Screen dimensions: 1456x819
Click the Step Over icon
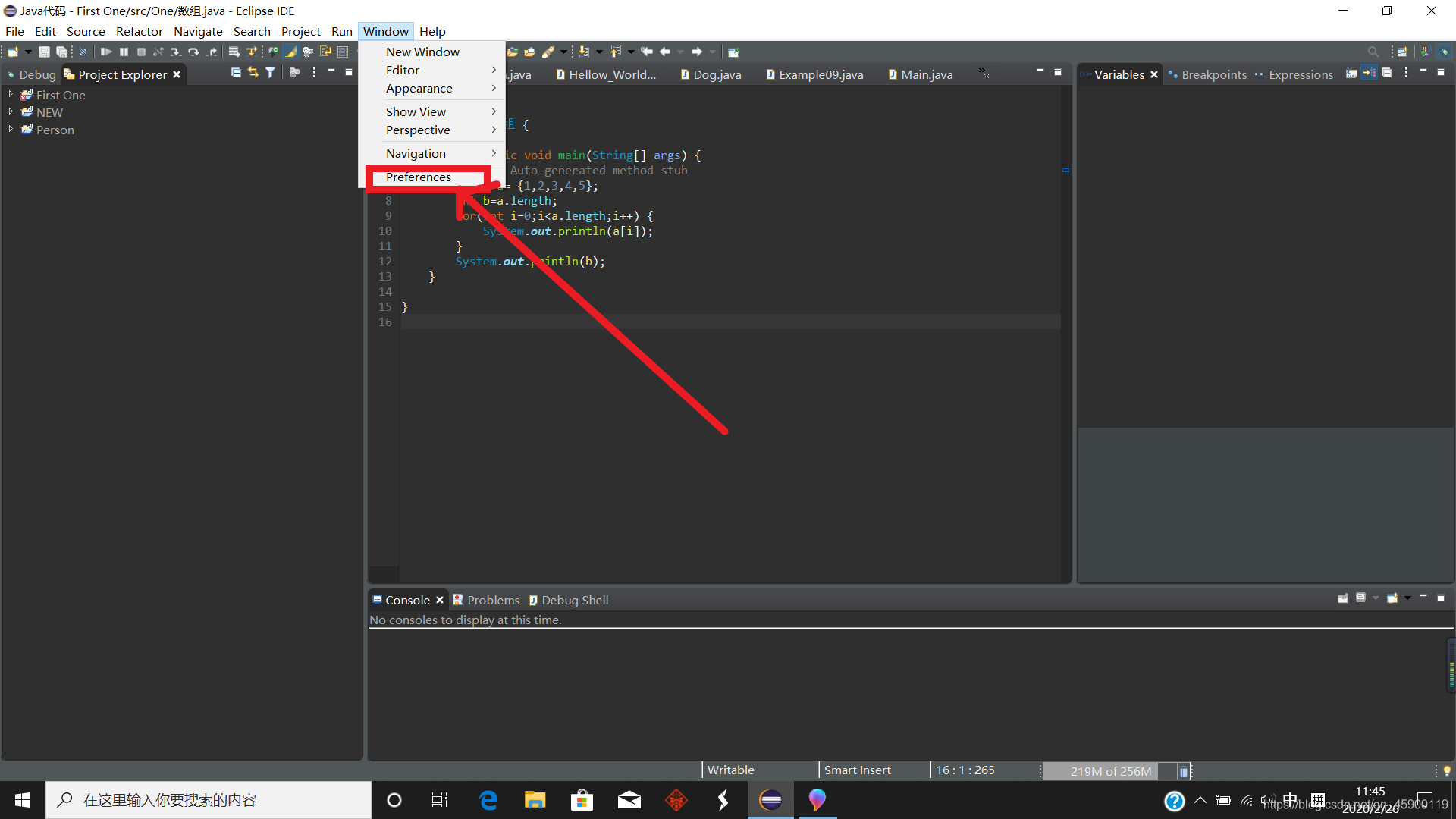coord(193,52)
